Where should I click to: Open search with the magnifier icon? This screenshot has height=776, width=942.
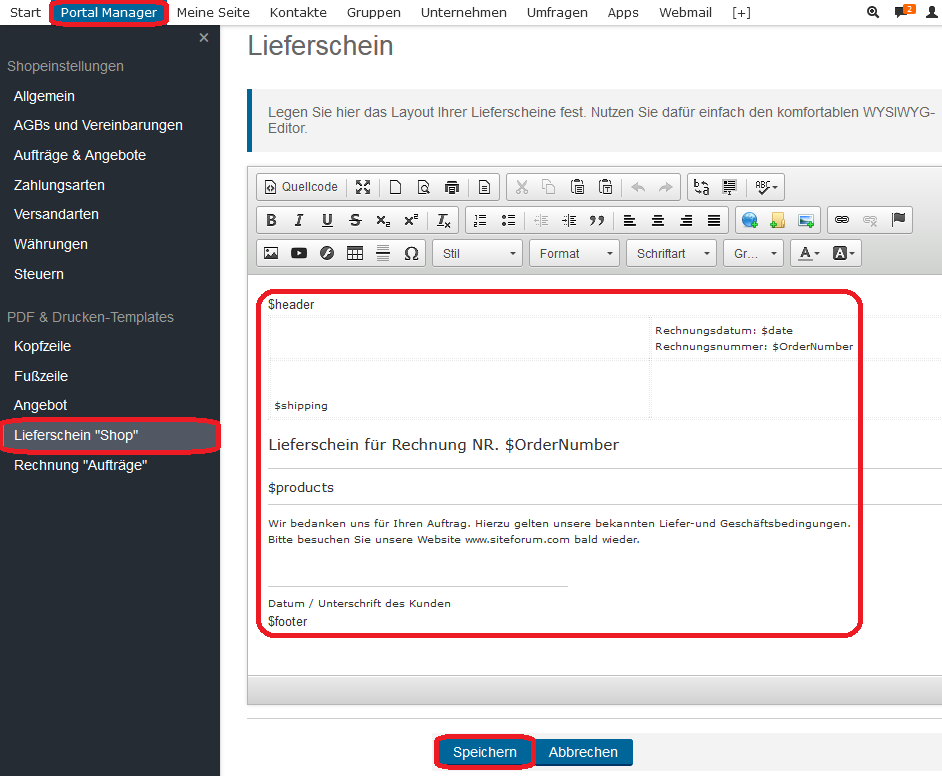click(873, 12)
